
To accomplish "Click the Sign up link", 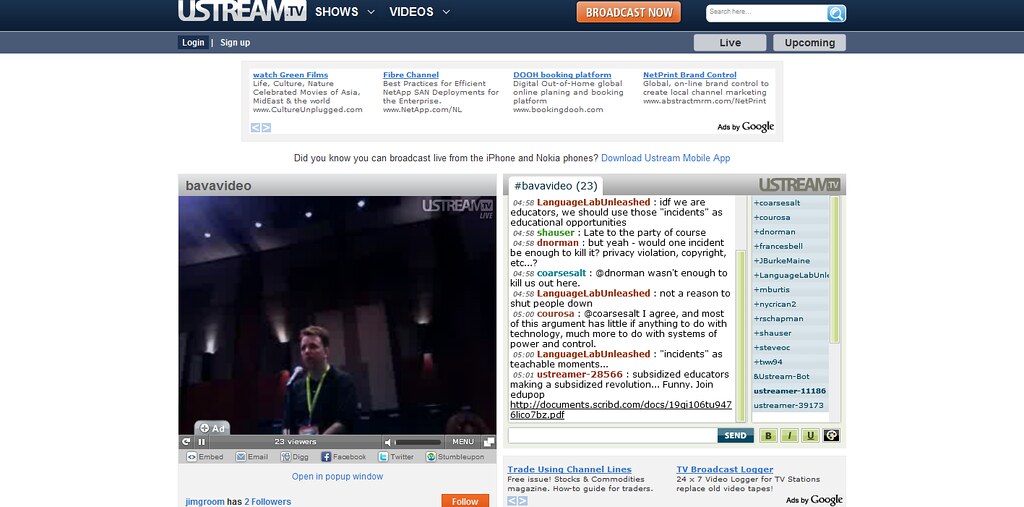I will 235,42.
